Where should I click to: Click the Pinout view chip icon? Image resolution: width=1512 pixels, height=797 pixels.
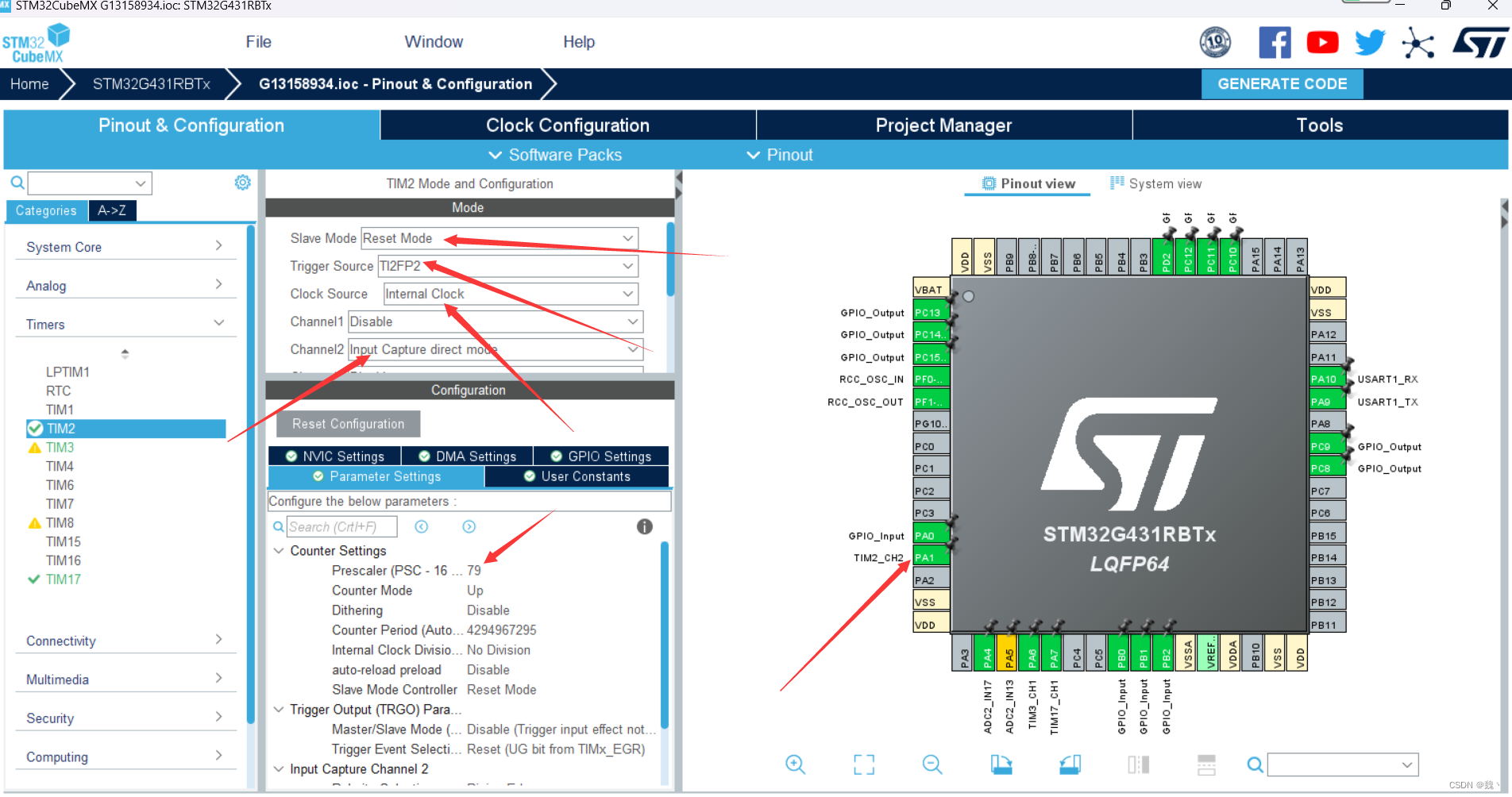(989, 183)
